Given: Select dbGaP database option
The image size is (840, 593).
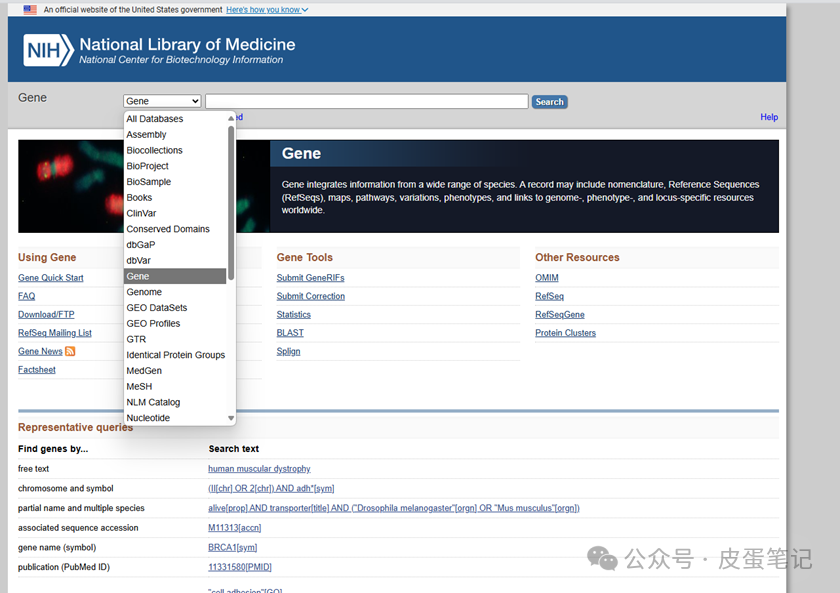Looking at the screenshot, I should tap(175, 245).
